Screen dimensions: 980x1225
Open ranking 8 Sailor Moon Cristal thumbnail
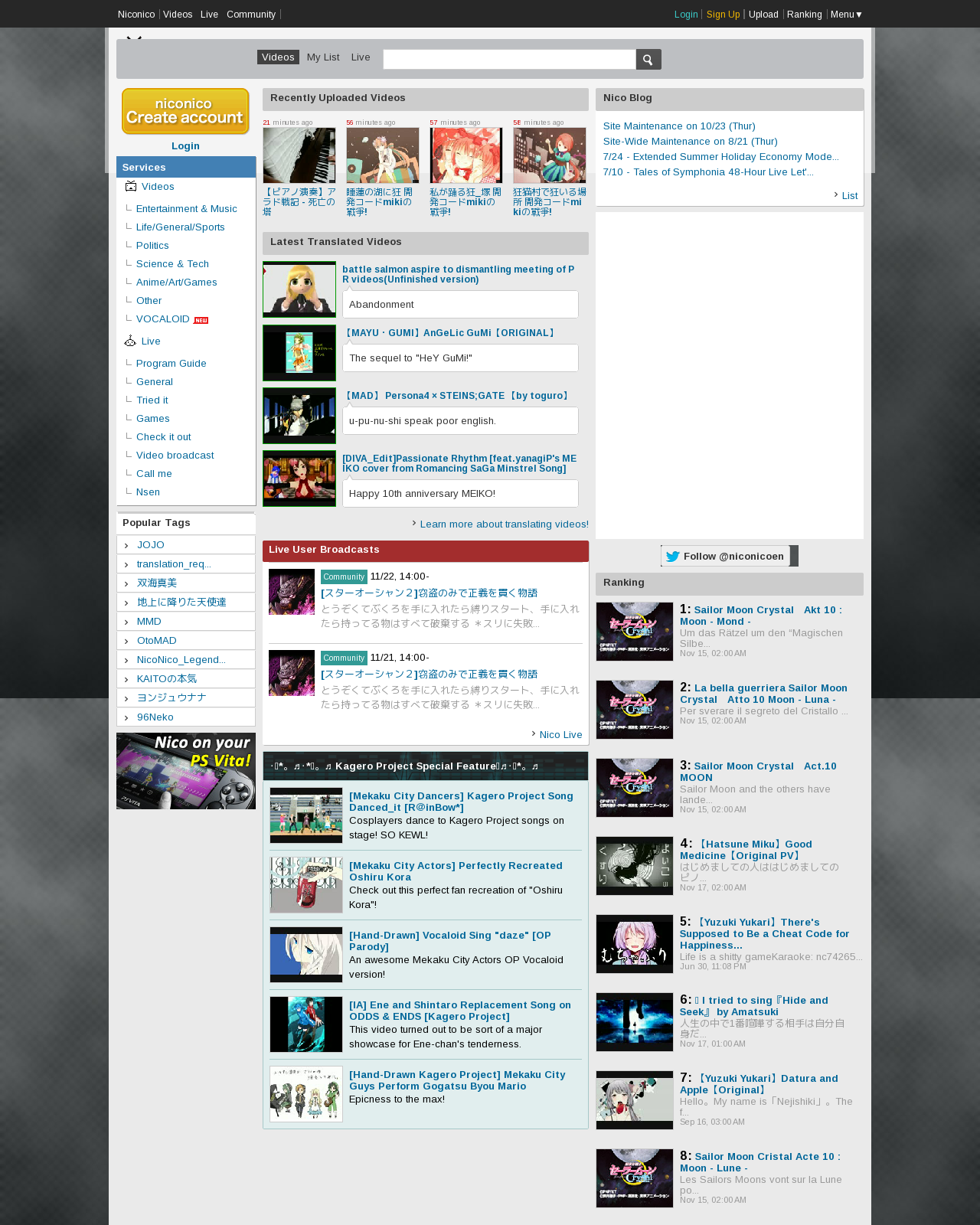(x=635, y=1178)
